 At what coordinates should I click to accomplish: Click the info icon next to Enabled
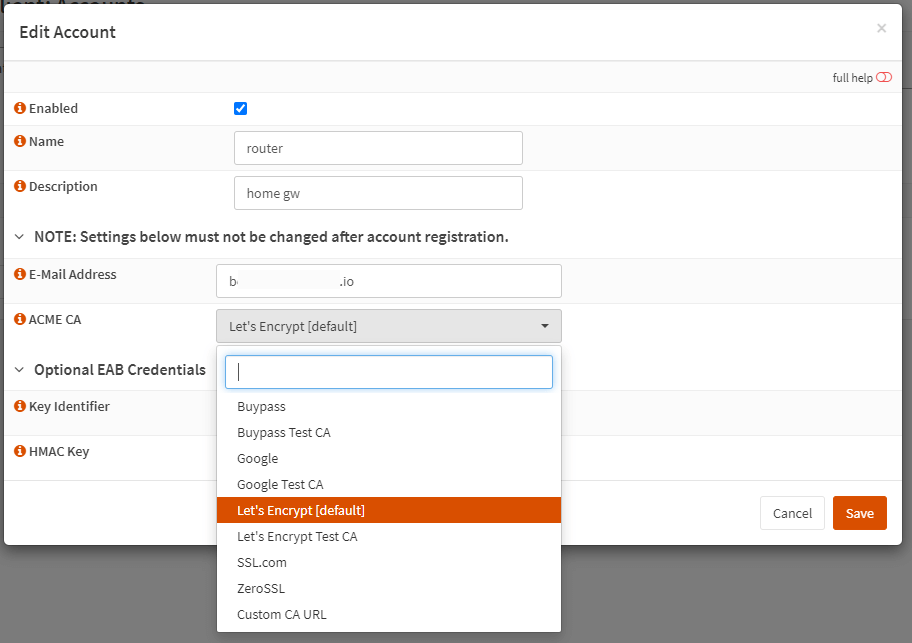pos(20,108)
